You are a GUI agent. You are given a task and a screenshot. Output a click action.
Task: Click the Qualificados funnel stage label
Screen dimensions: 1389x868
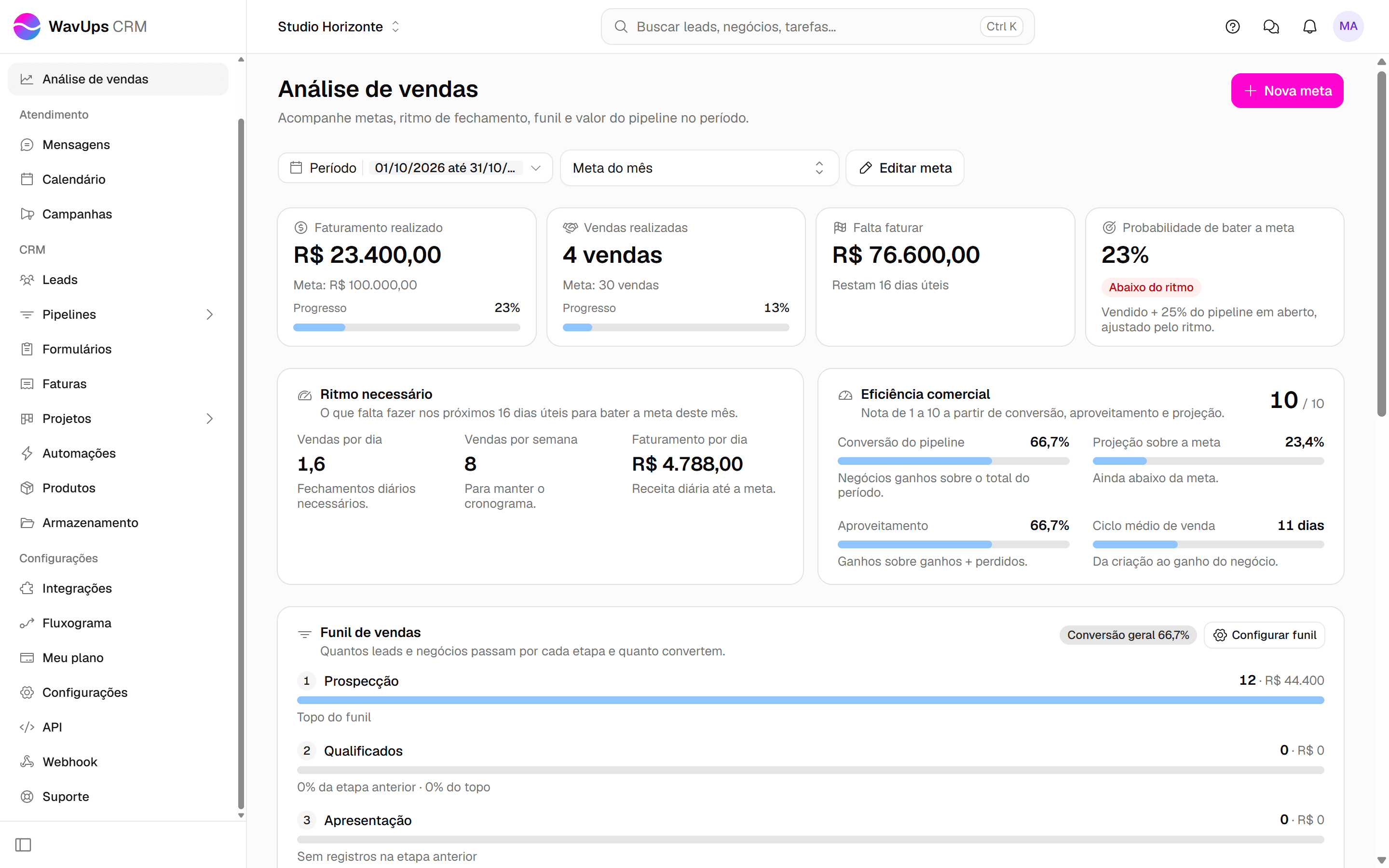[x=363, y=751]
